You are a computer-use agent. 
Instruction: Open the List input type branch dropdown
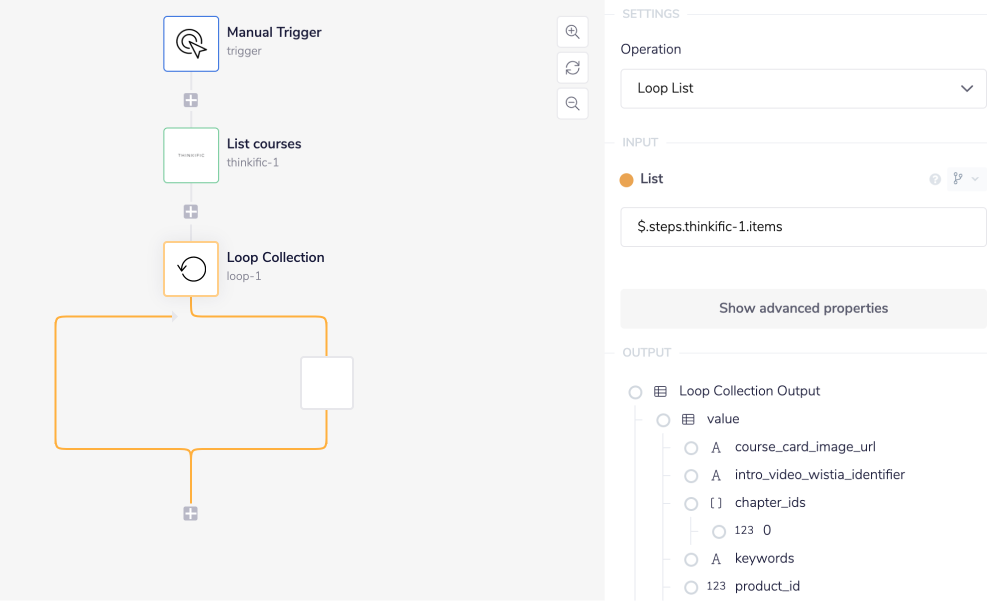tap(965, 179)
